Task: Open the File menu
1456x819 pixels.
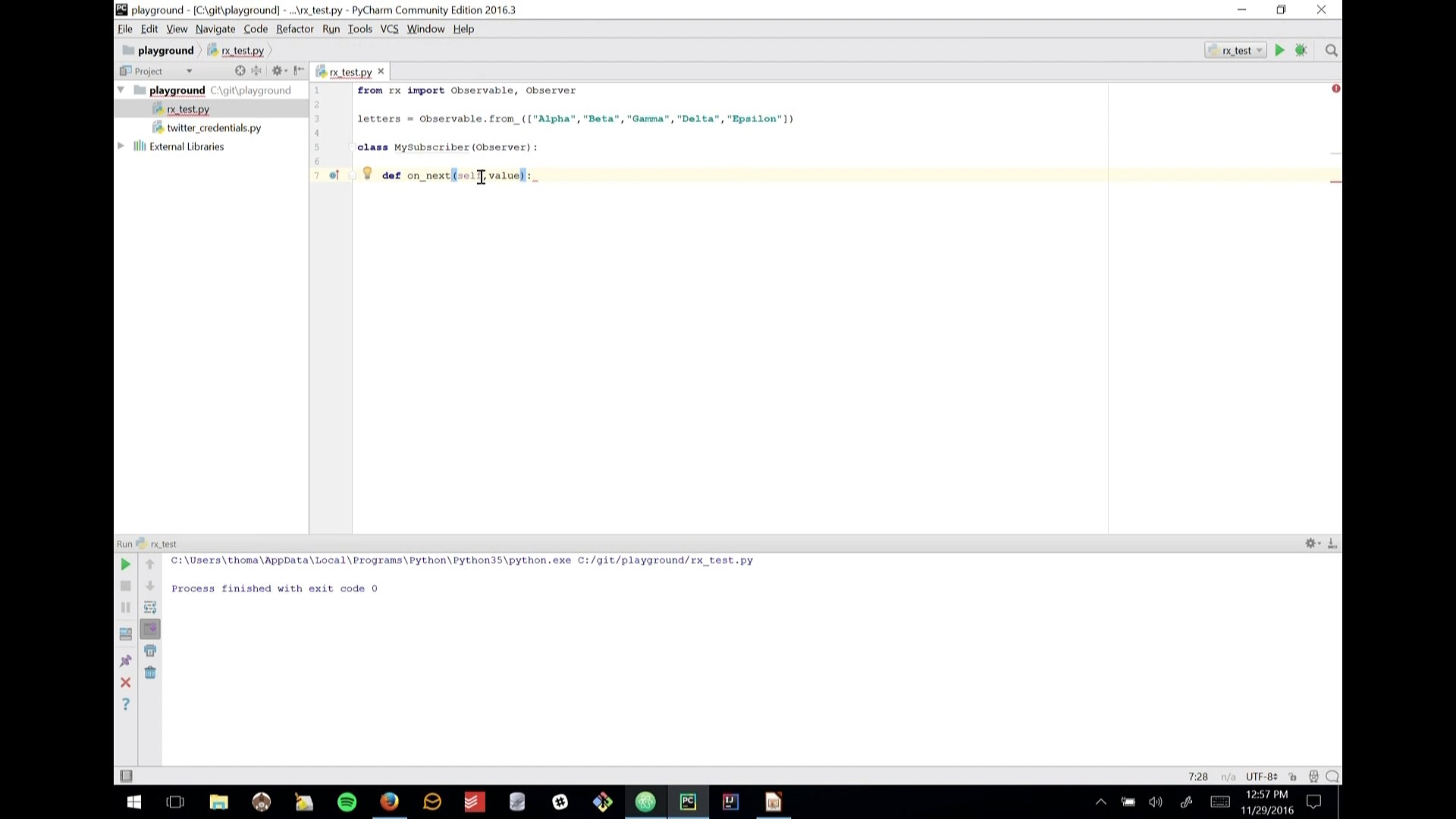Action: (x=125, y=29)
